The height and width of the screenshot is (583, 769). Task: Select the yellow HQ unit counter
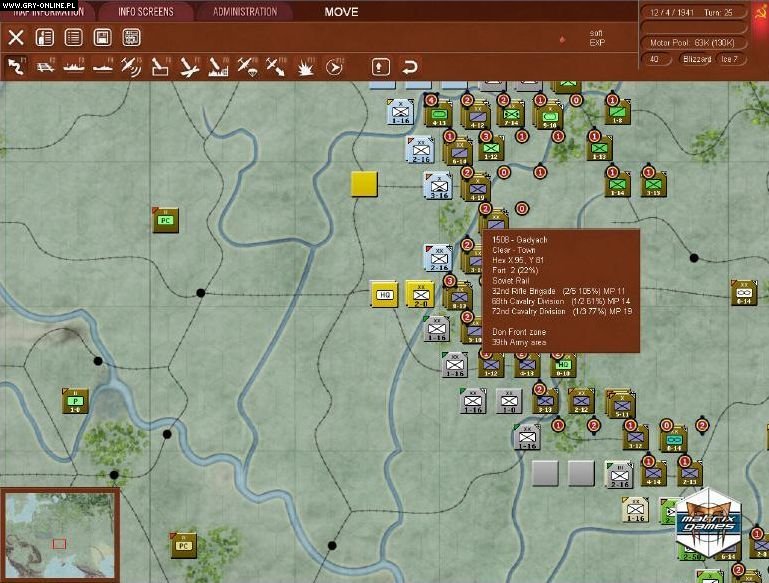tap(384, 294)
